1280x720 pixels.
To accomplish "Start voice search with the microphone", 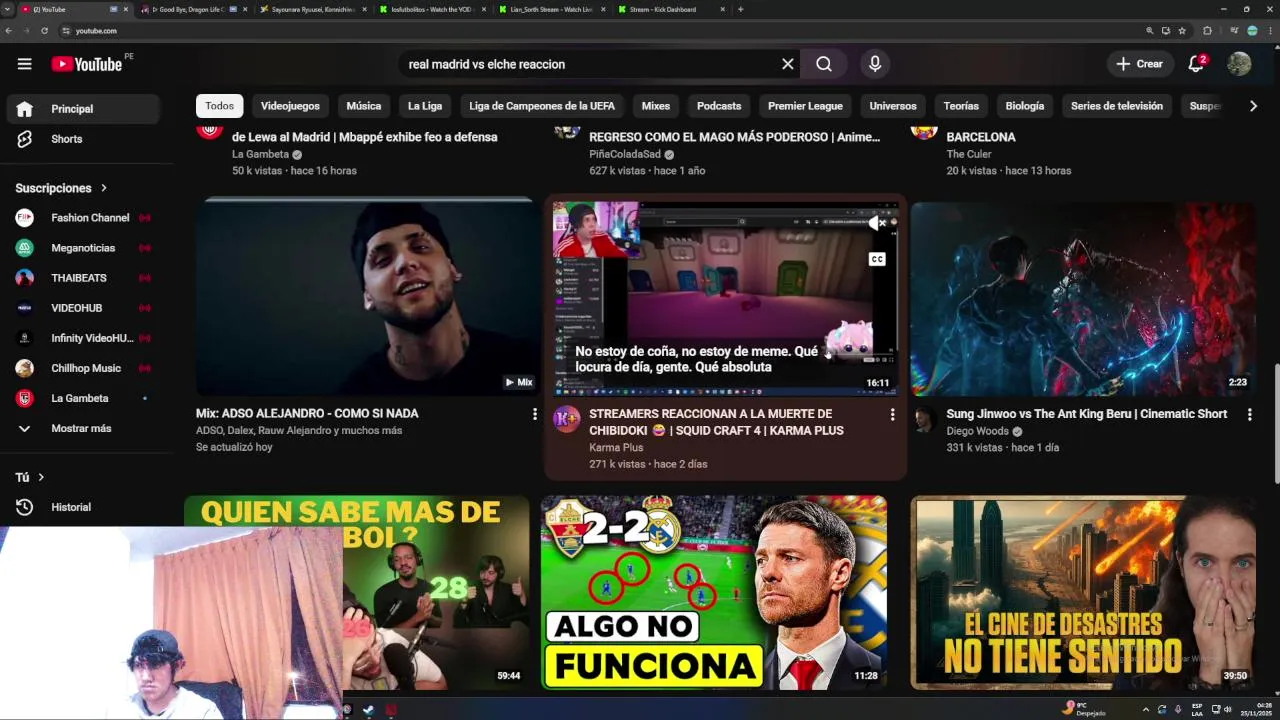I will coord(875,64).
